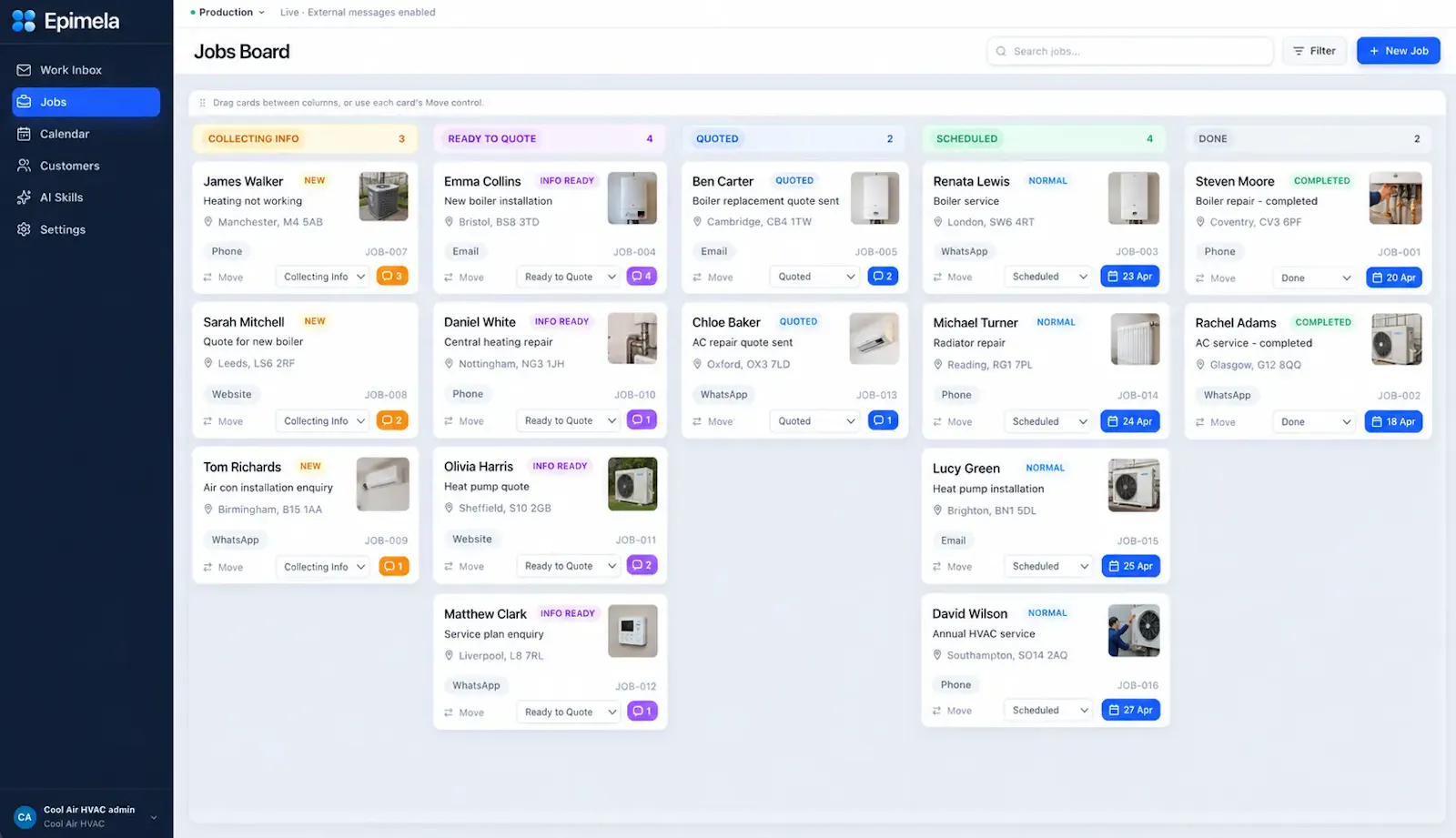The image size is (1456, 838).
Task: Open messages badge on Tom Richards card
Action: point(393,566)
